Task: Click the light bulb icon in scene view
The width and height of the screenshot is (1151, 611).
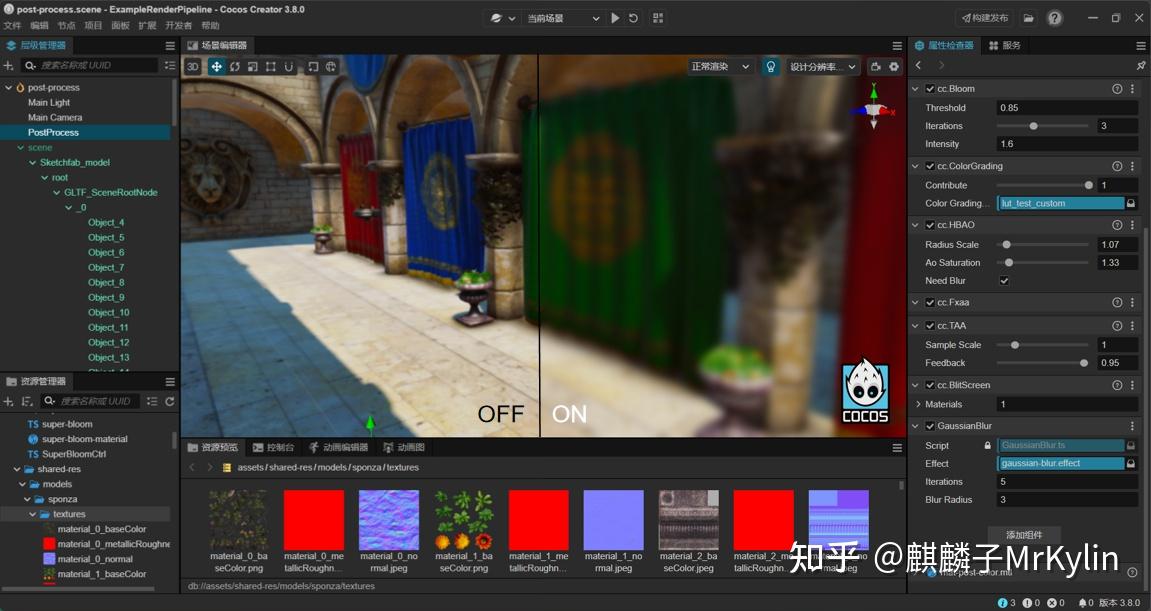Action: click(770, 66)
